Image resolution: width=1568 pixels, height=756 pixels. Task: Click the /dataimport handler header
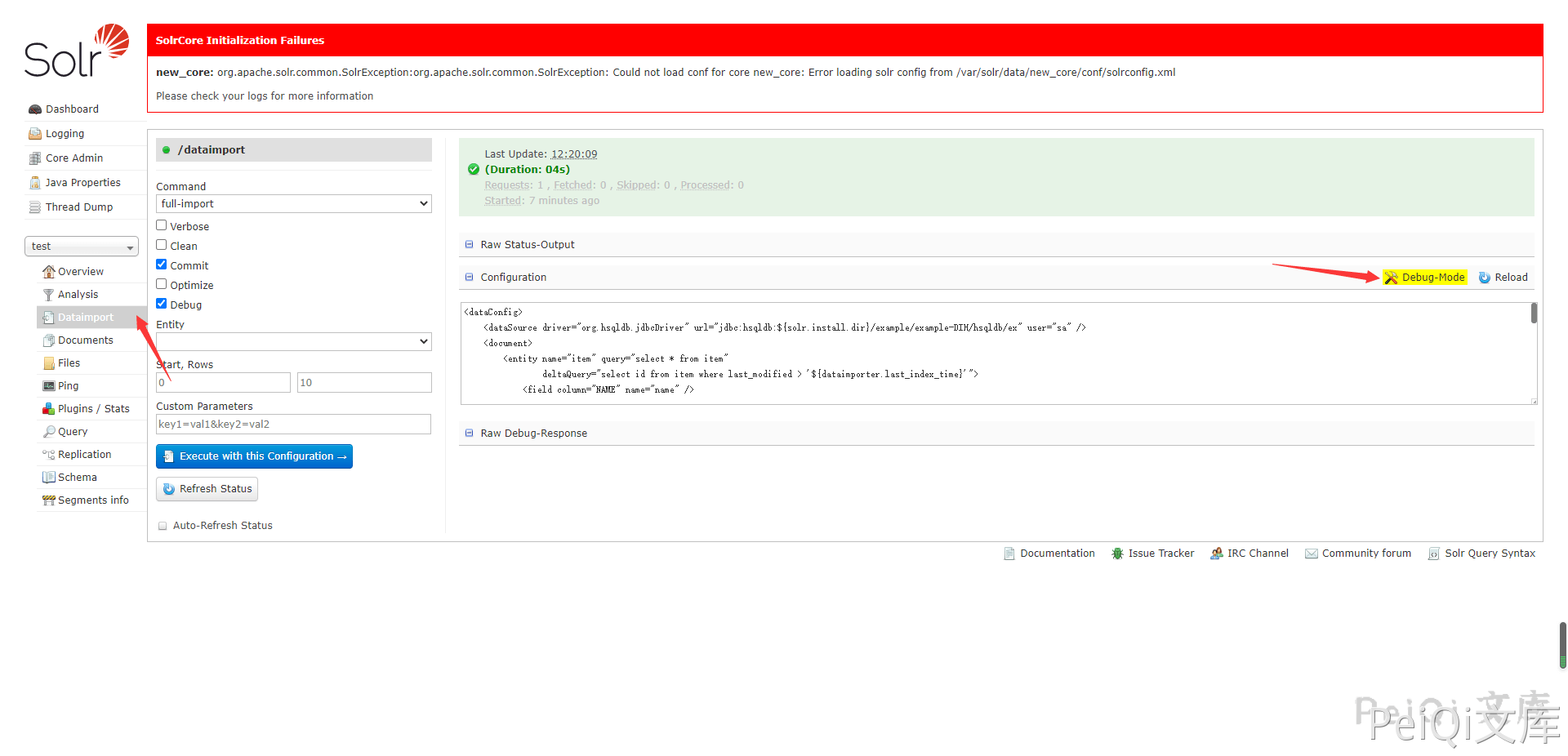[294, 150]
